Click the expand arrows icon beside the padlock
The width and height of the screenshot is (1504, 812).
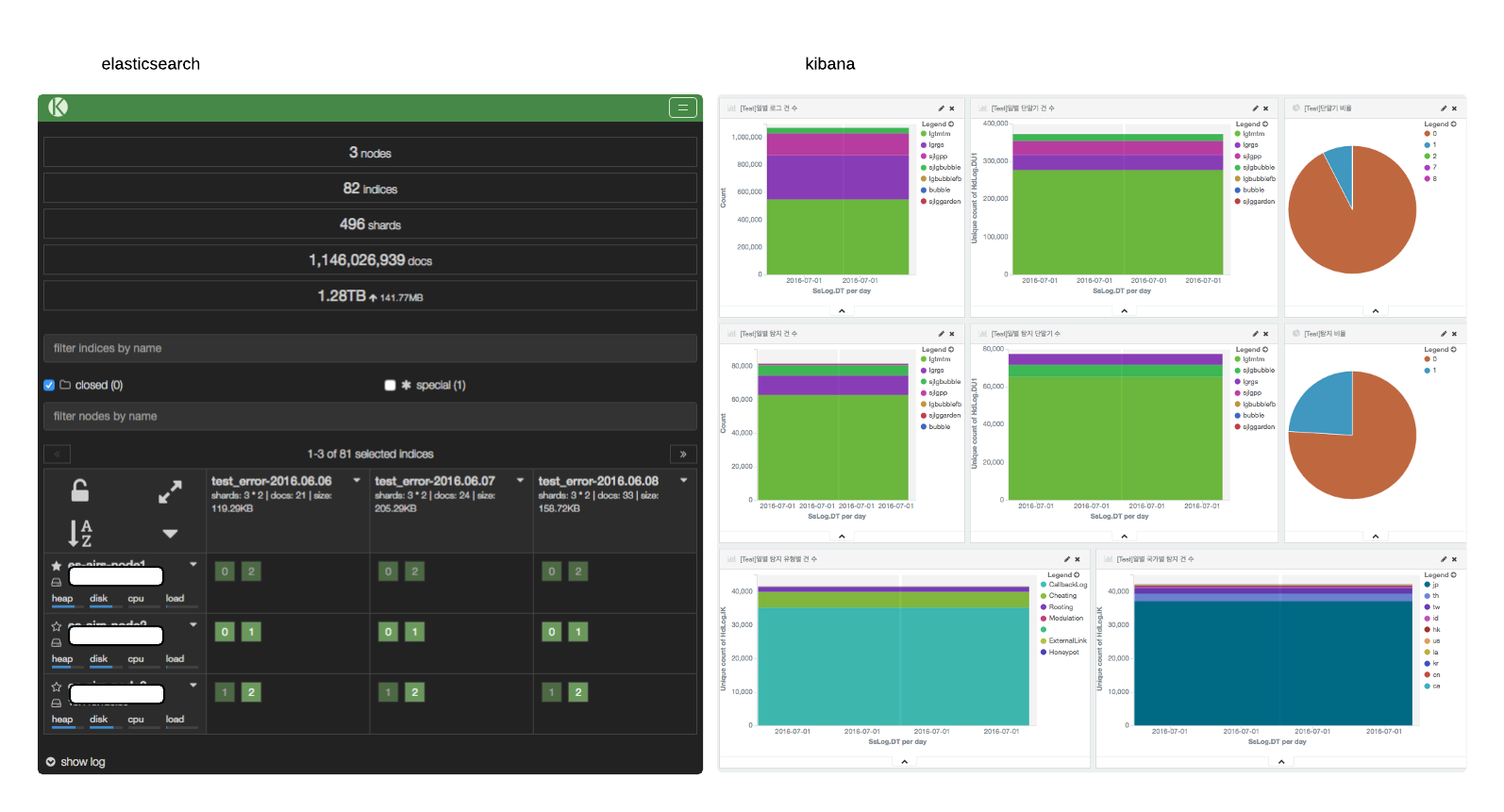[x=170, y=491]
